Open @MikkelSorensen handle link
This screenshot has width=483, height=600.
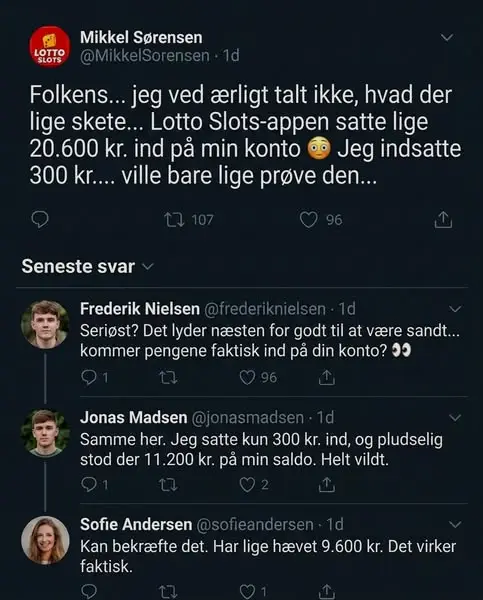(145, 56)
